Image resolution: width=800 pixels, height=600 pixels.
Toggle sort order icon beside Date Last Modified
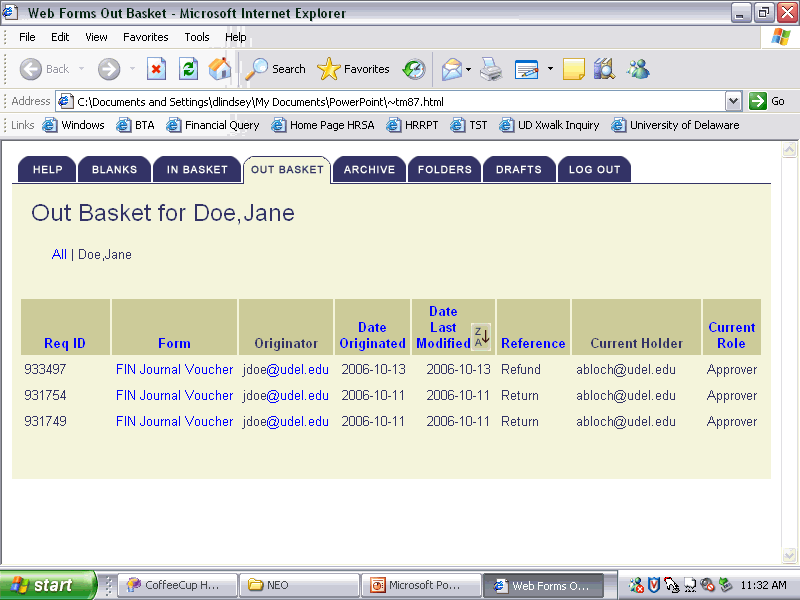point(482,337)
